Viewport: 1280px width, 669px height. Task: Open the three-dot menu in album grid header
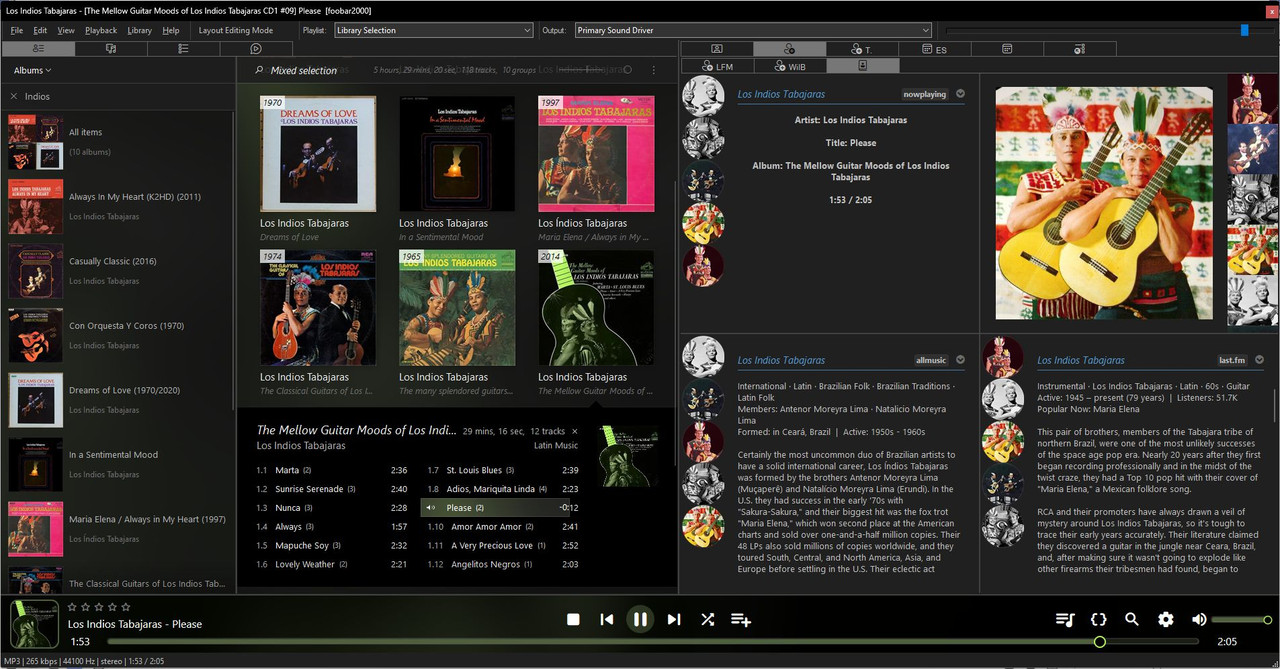click(654, 70)
